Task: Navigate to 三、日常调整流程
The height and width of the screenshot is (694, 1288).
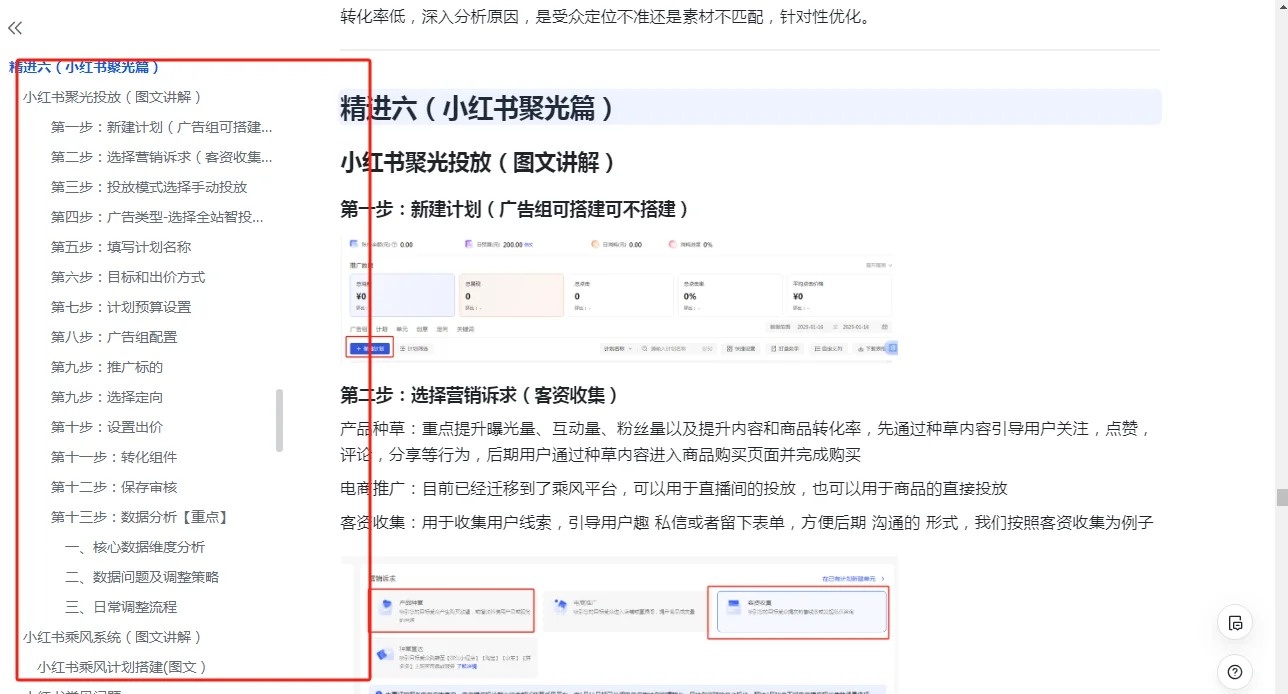Action: point(121,607)
